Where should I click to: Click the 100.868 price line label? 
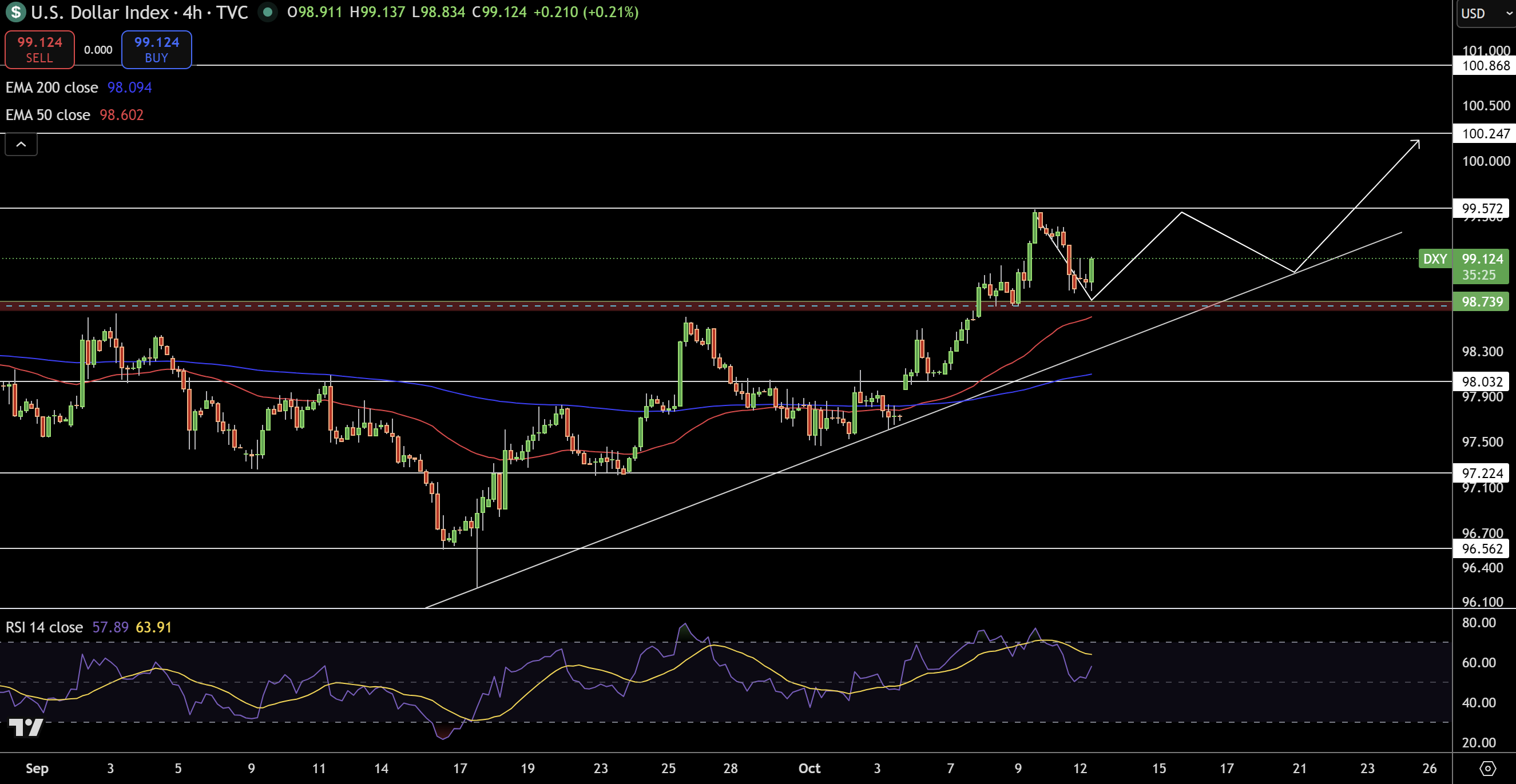point(1485,65)
